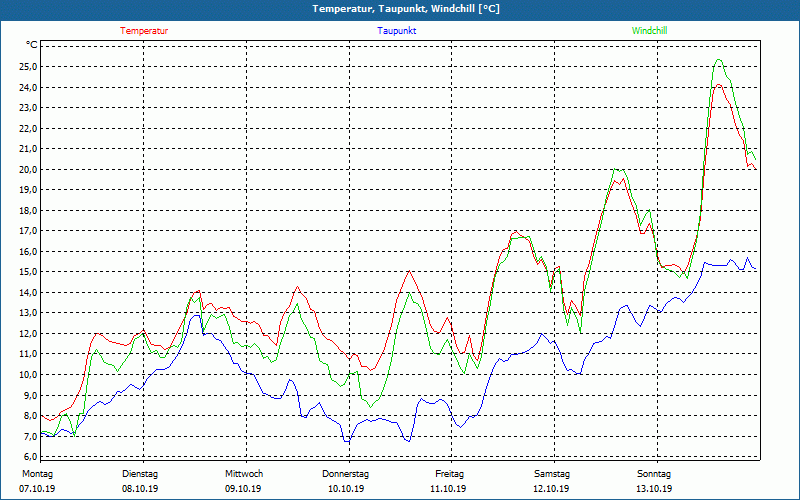Select the Montag 07.10.19 axis label

pyautogui.click(x=37, y=481)
